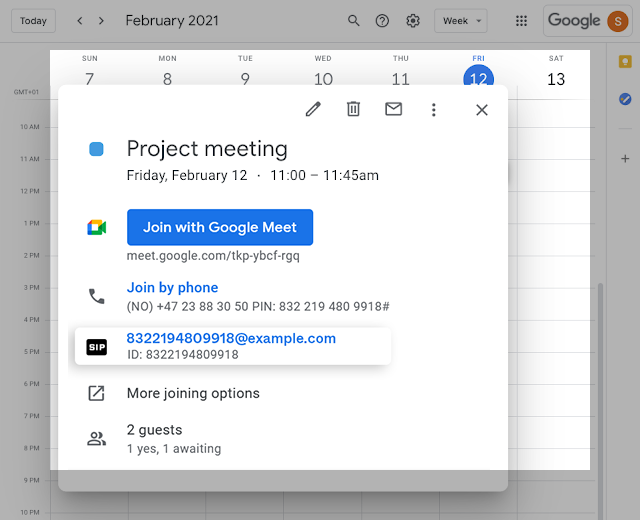Open Google Tasks in side panel

tap(625, 99)
